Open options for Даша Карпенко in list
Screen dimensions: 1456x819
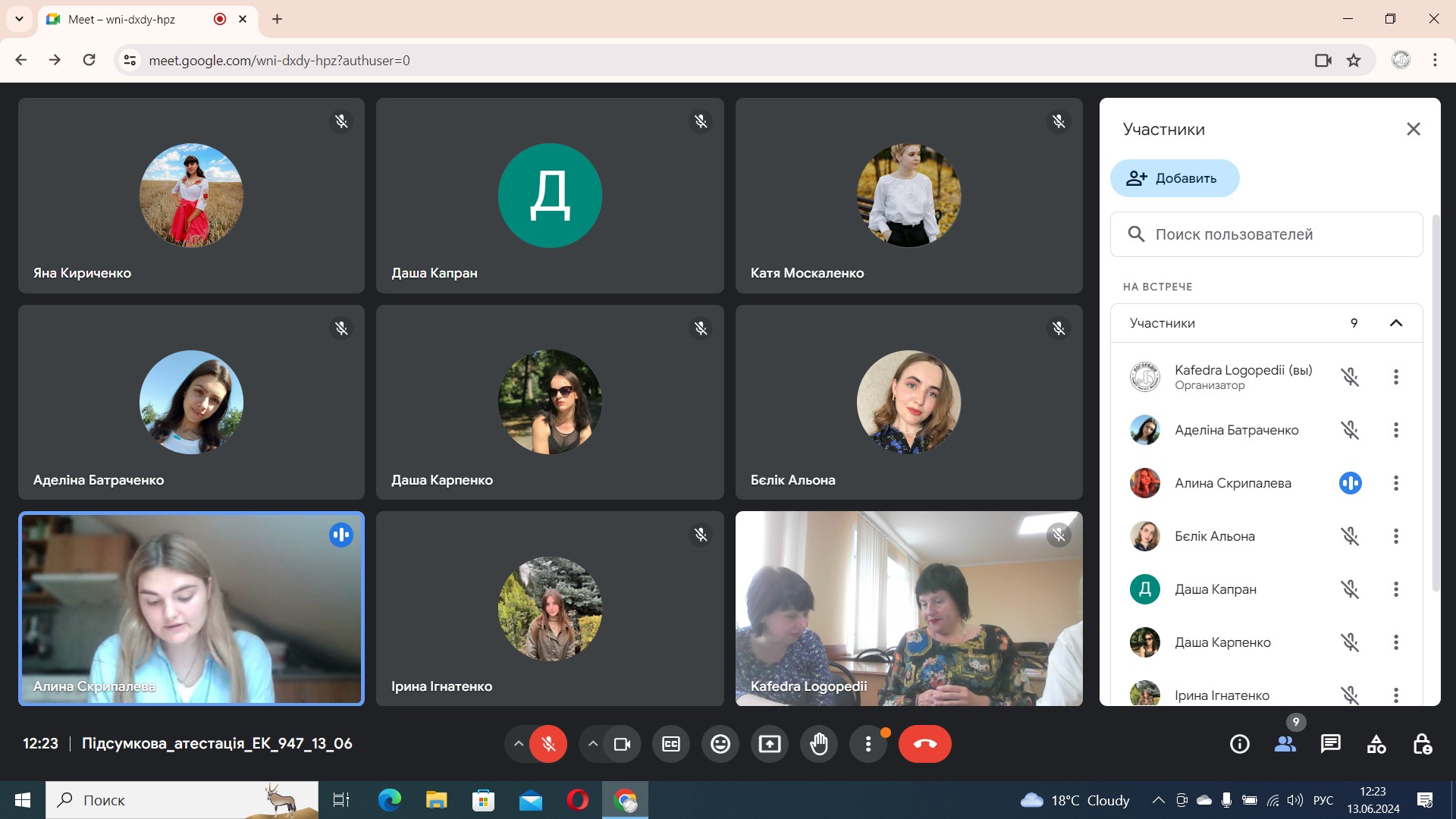(x=1396, y=642)
